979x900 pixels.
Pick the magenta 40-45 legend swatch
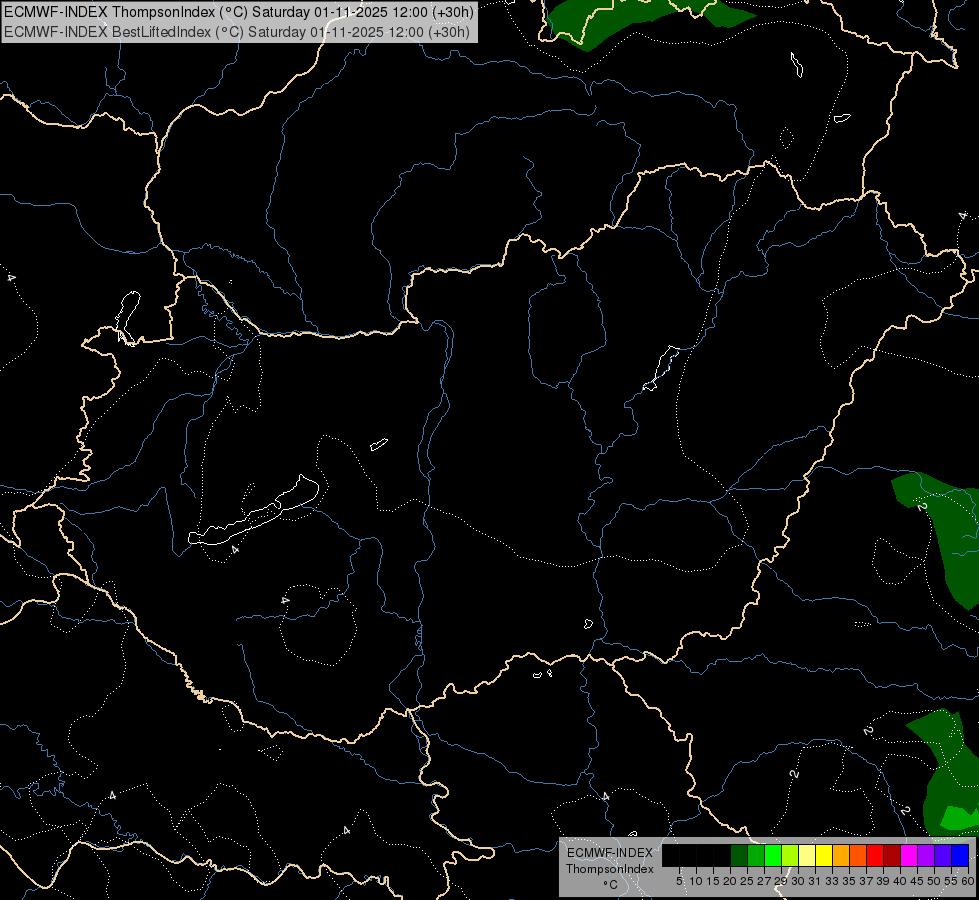pos(909,855)
